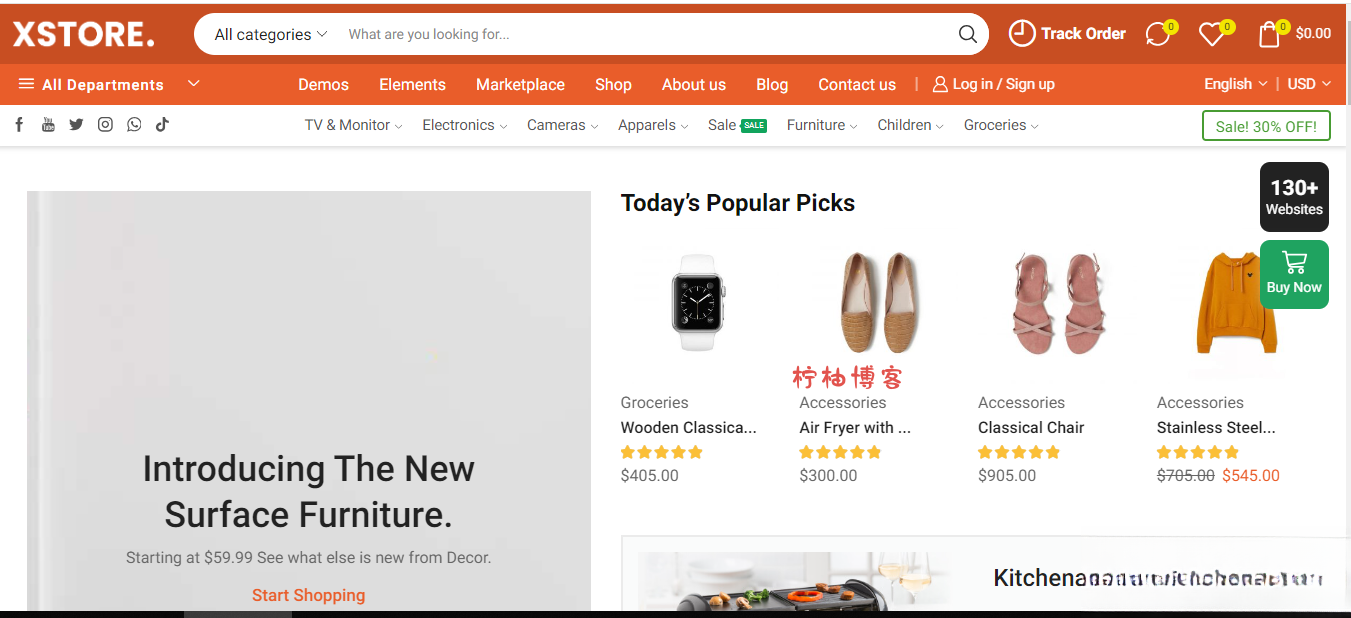The width and height of the screenshot is (1351, 618).
Task: Click the Classical Chair star rating
Action: click(1018, 451)
